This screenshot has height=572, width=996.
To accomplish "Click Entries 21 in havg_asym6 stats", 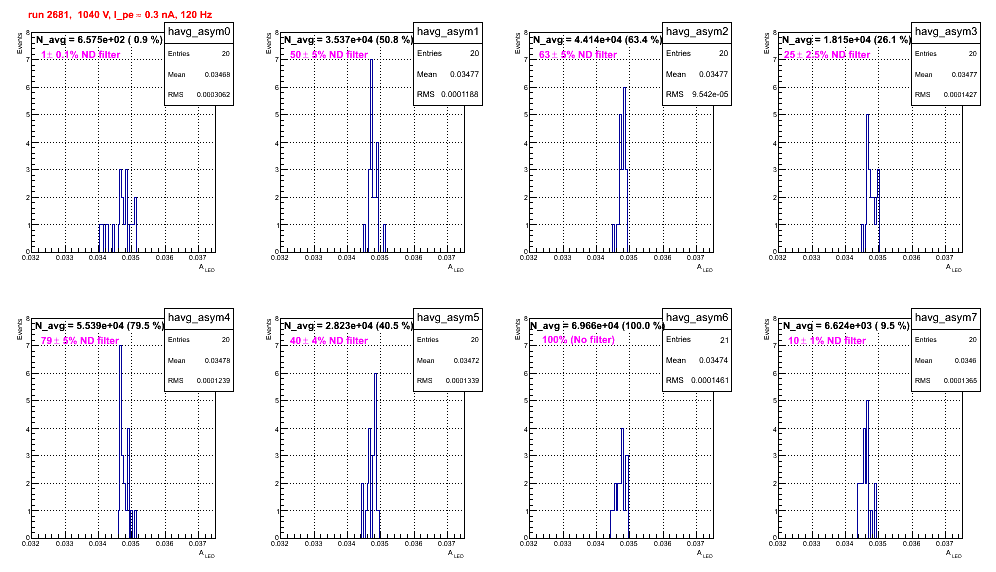I will pos(697,339).
